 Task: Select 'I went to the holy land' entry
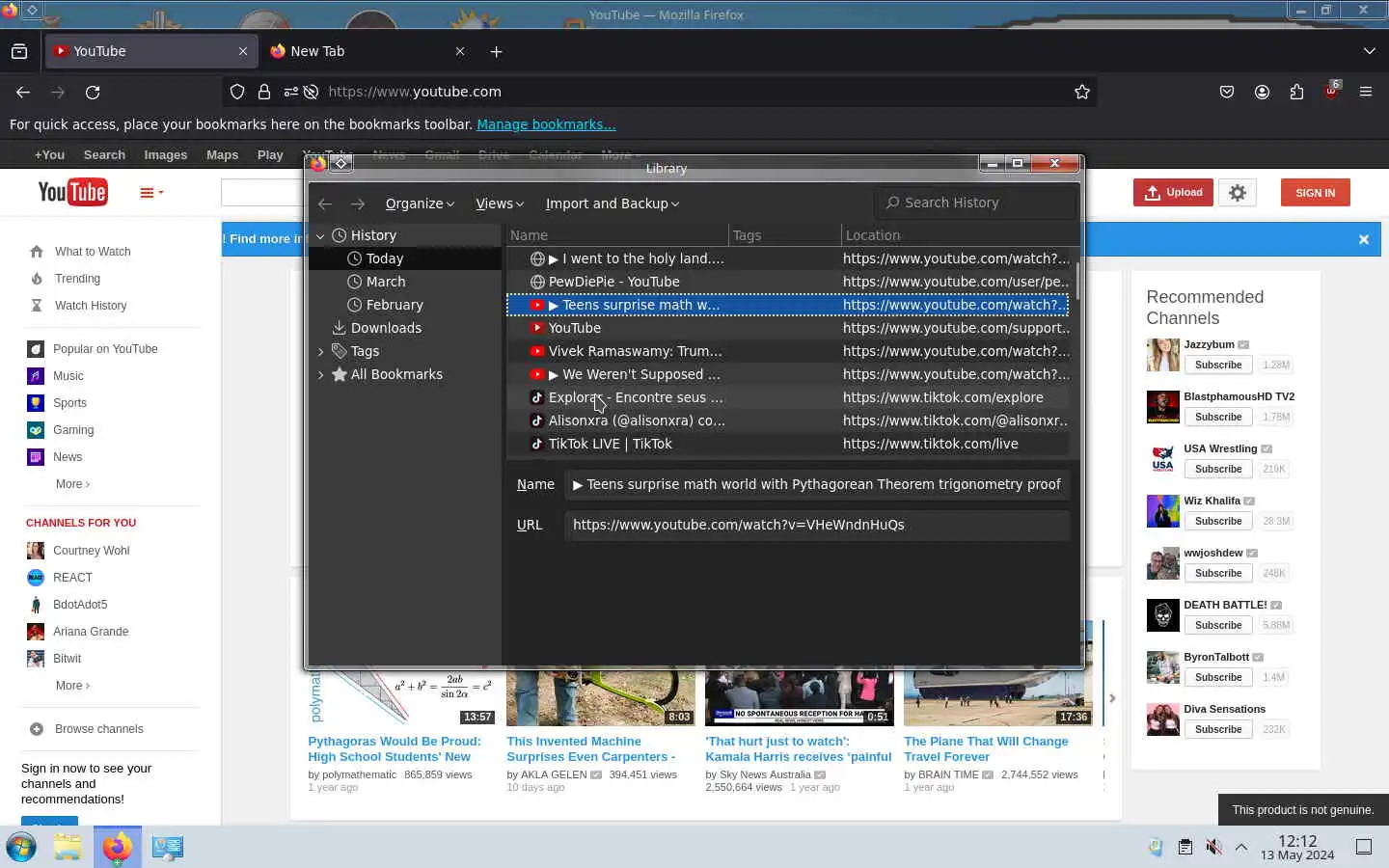pos(788,258)
